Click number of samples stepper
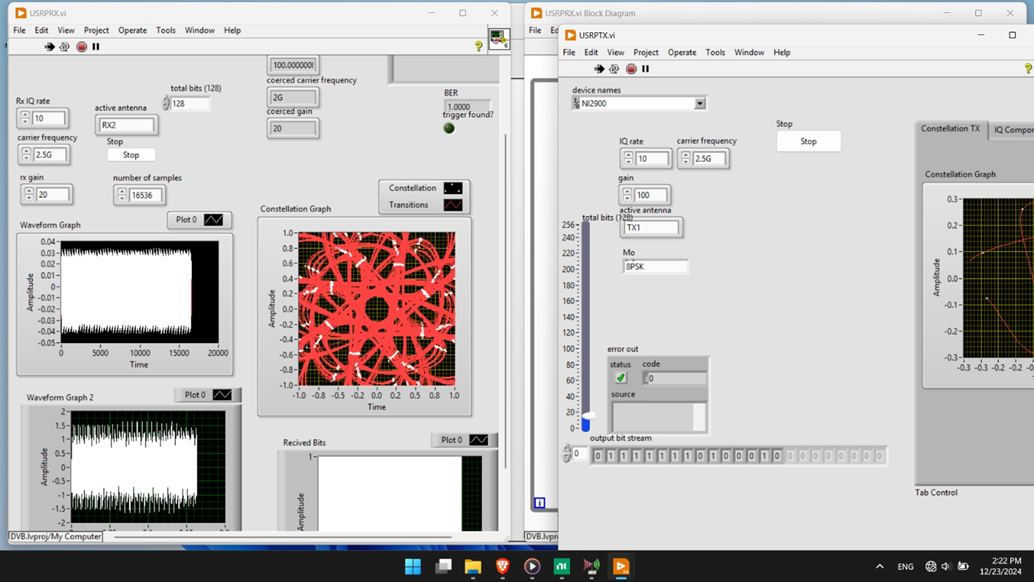Viewport: 1034px width, 582px height. (122, 194)
